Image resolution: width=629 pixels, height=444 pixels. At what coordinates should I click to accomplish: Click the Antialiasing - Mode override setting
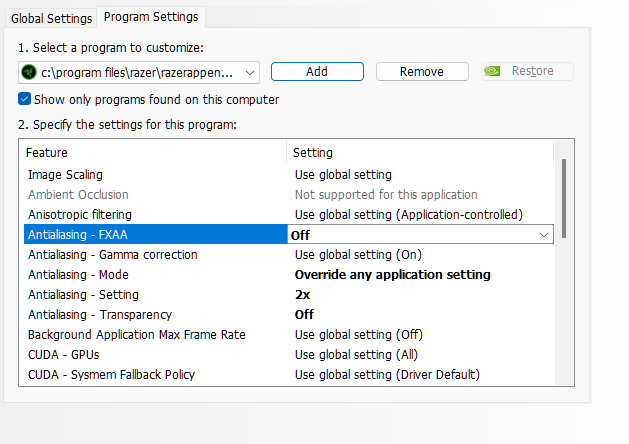pos(392,275)
